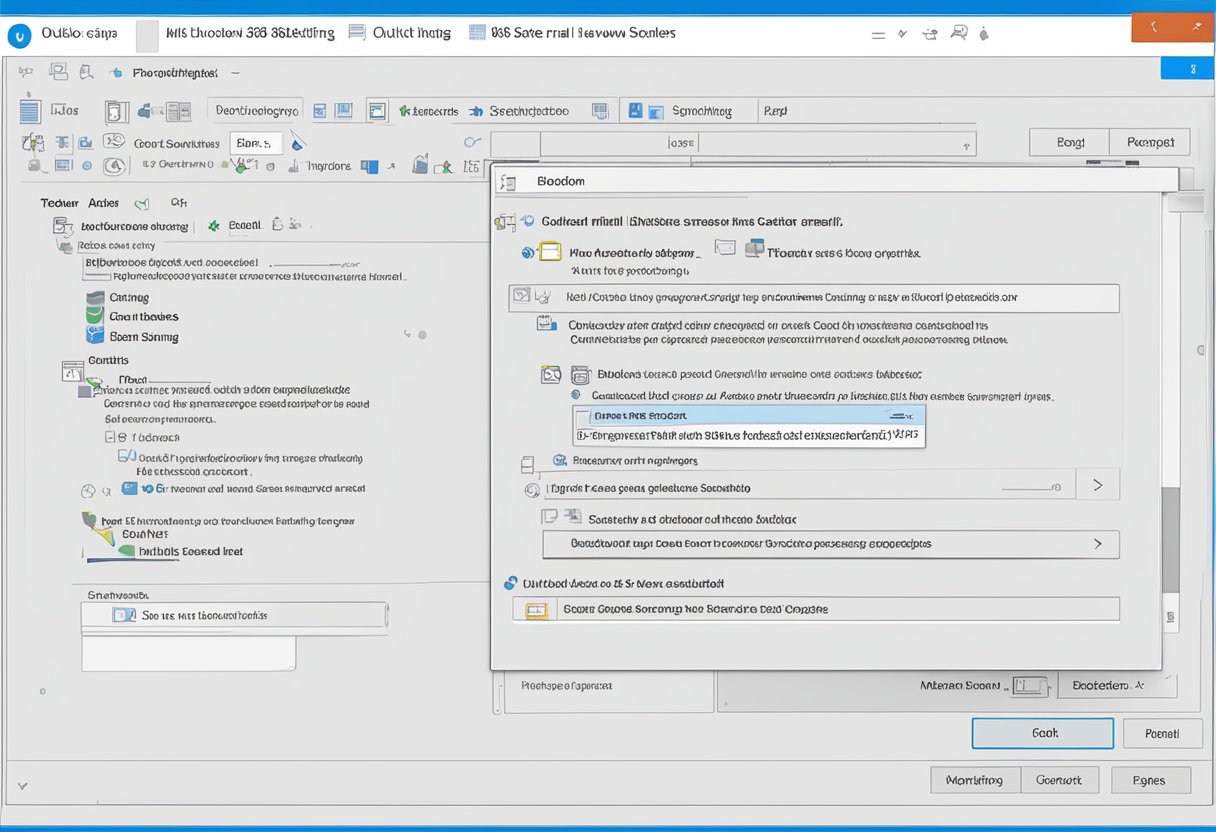This screenshot has width=1216, height=832.
Task: Tick the checkbox in highlighted blue row
Action: click(x=584, y=415)
